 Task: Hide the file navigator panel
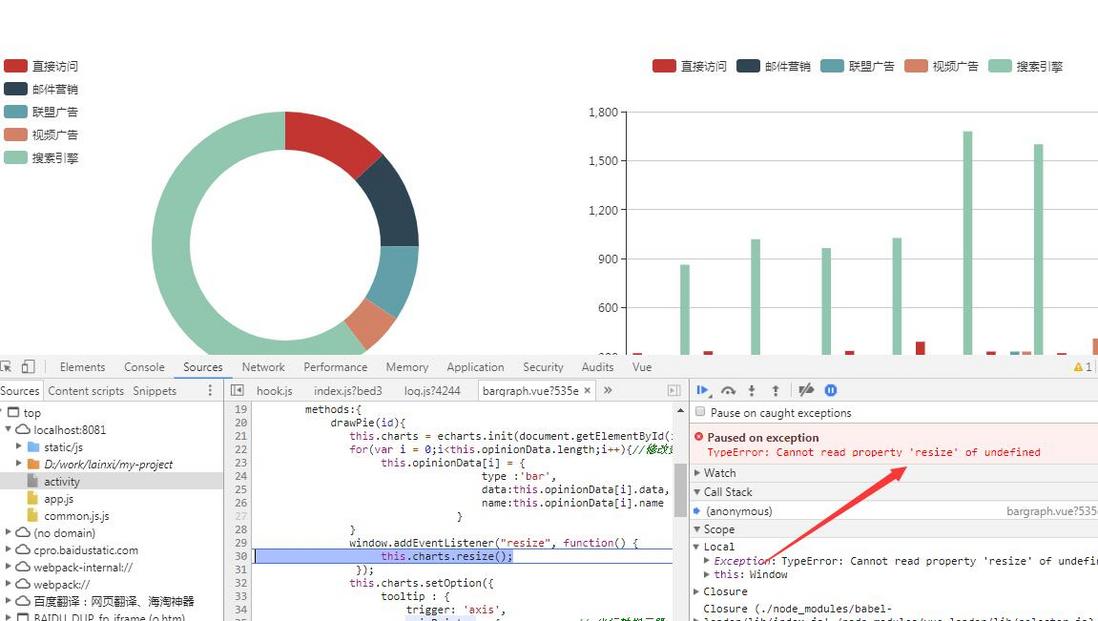(237, 390)
